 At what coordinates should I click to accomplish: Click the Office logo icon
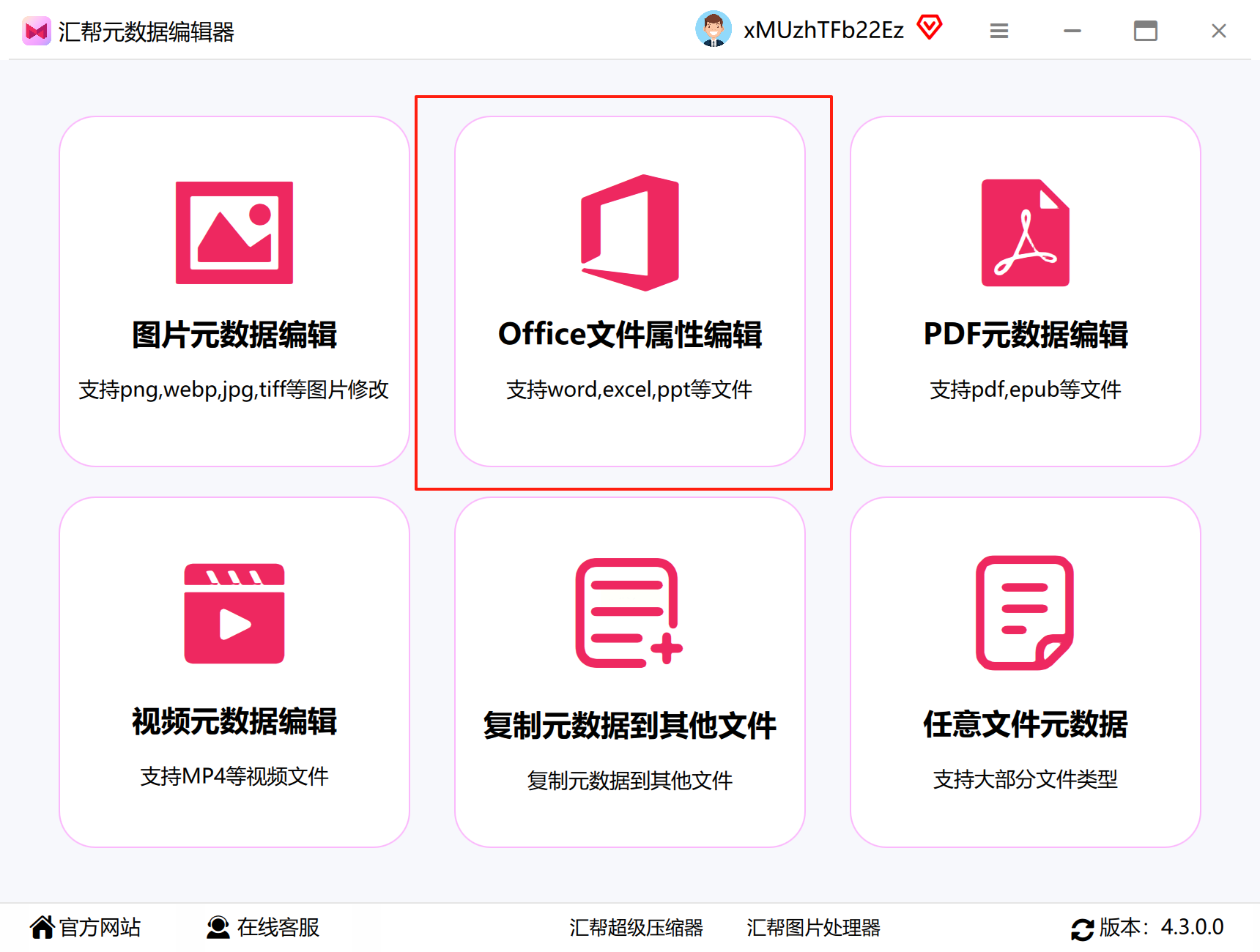coord(630,233)
